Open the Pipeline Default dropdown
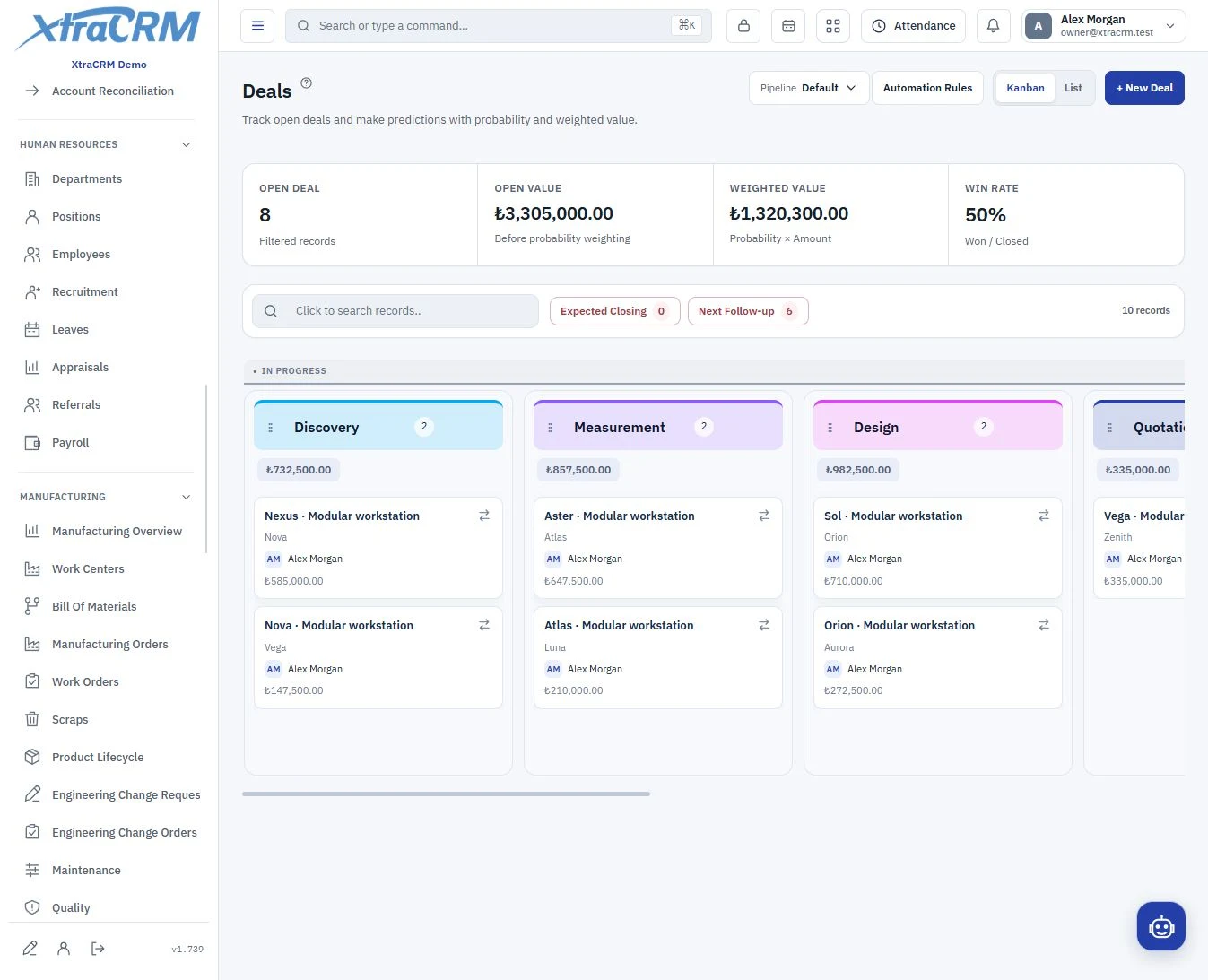This screenshot has width=1208, height=980. point(809,88)
